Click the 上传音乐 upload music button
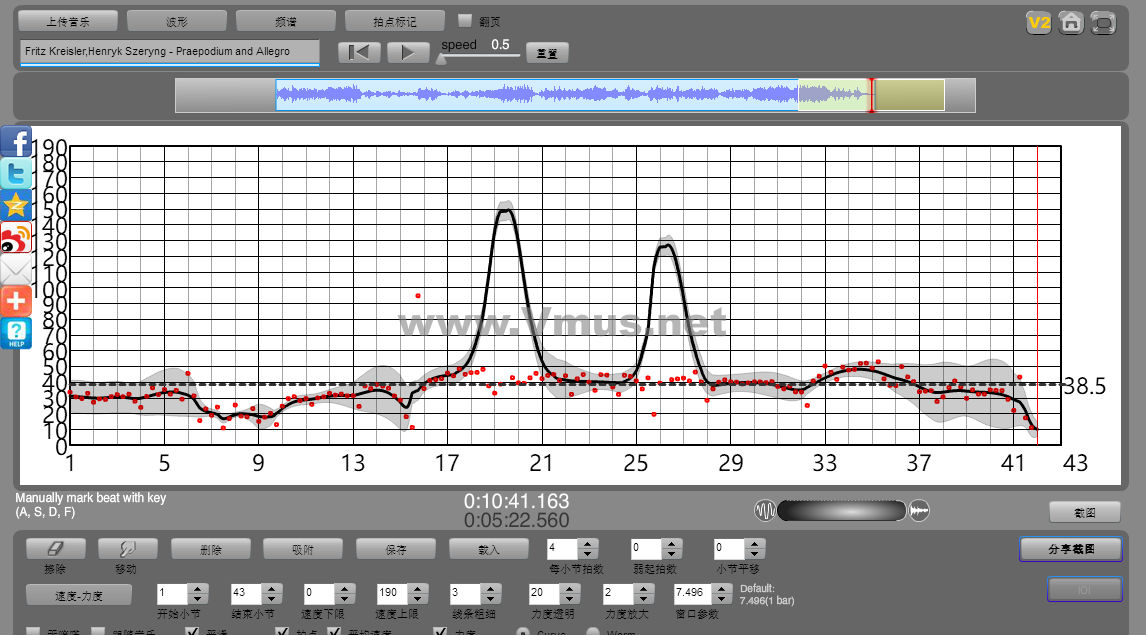Image resolution: width=1146 pixels, height=635 pixels. click(68, 21)
